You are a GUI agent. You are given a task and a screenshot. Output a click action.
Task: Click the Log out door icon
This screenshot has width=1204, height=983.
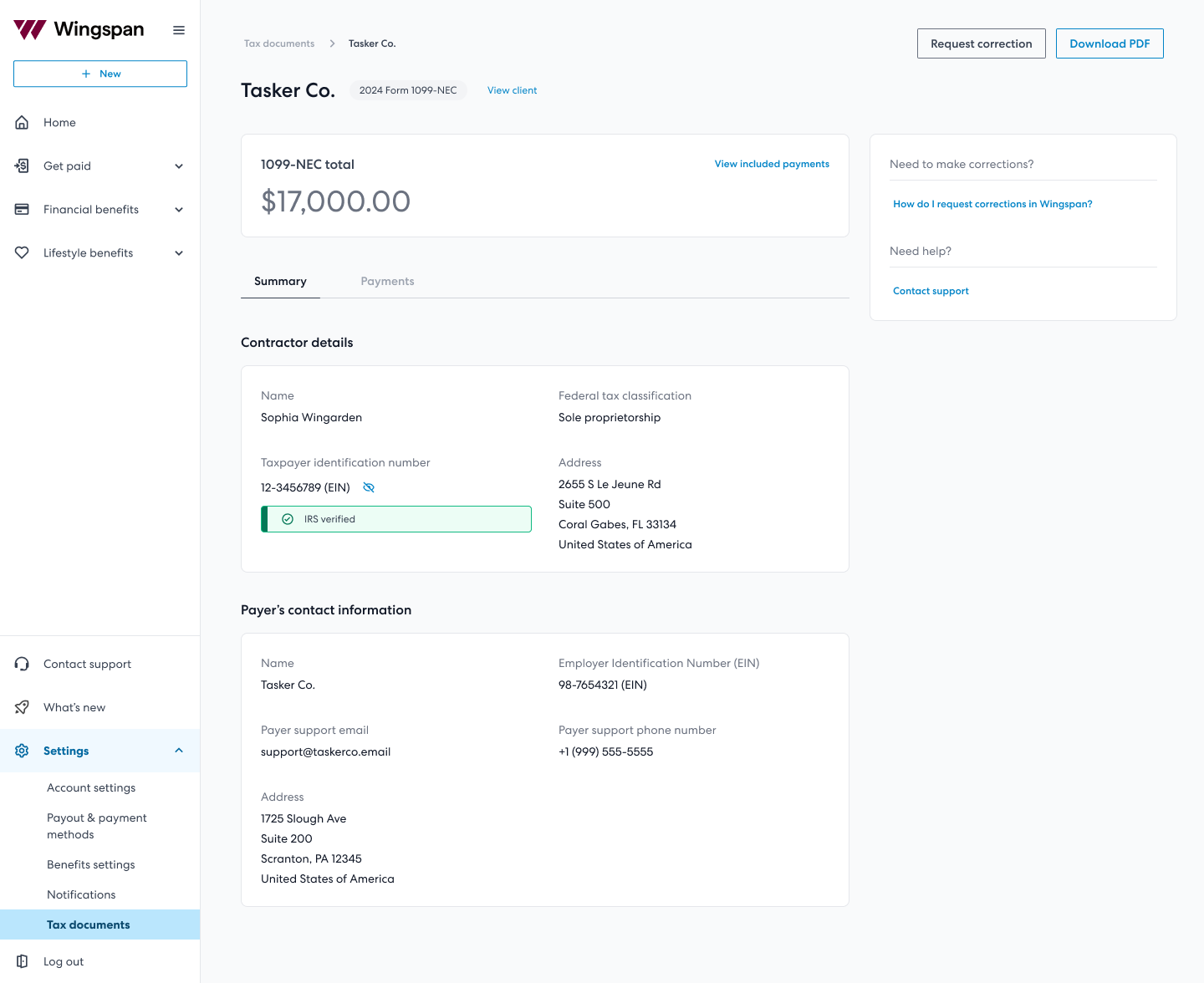[x=22, y=961]
